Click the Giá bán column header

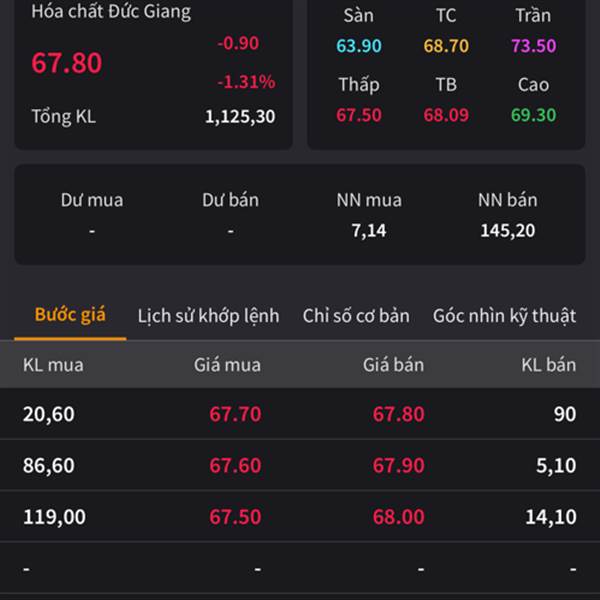[393, 365]
